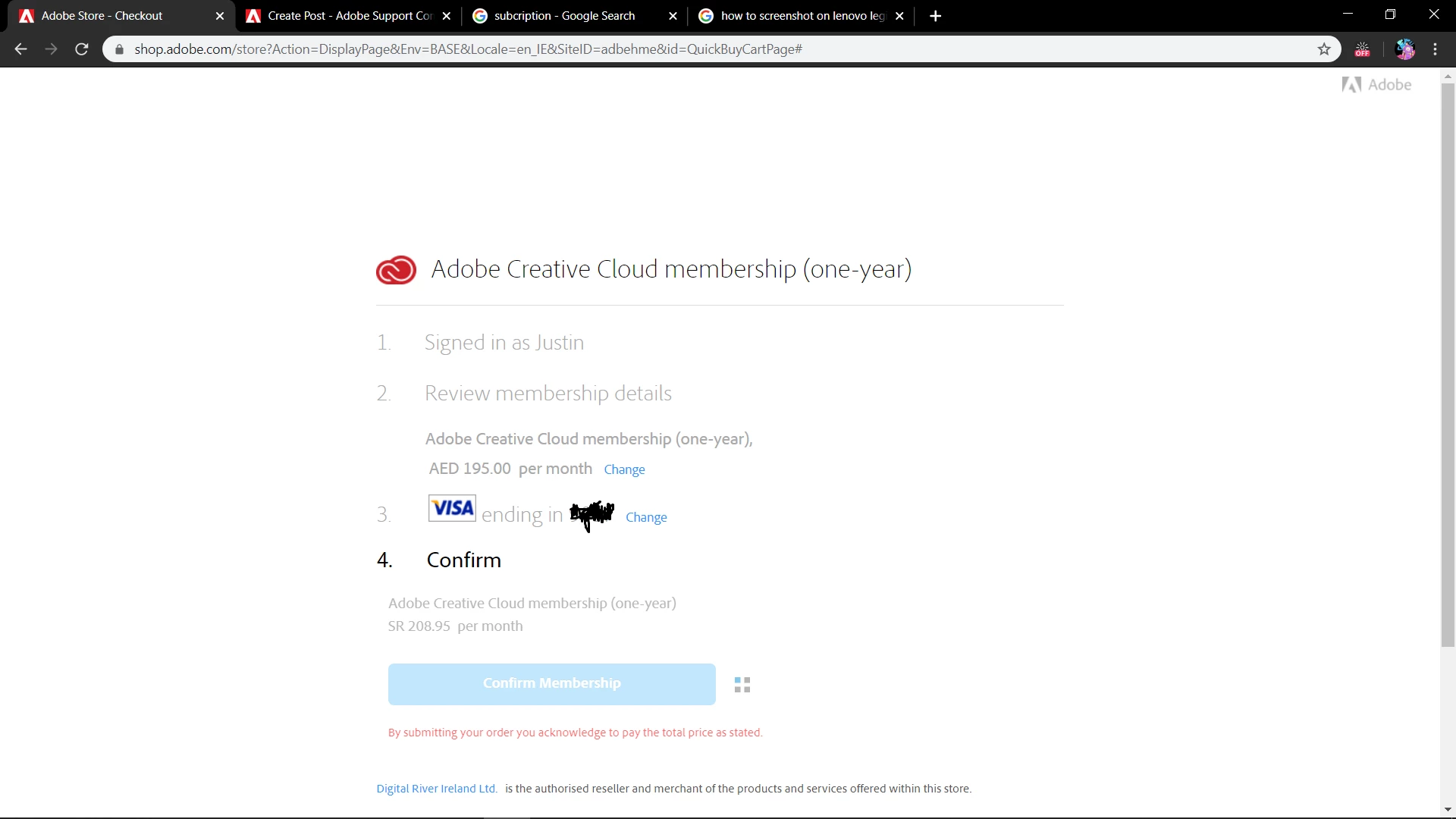Screen dimensions: 1456x819
Task: Bookmark this page with the star icon
Action: pos(1324,49)
